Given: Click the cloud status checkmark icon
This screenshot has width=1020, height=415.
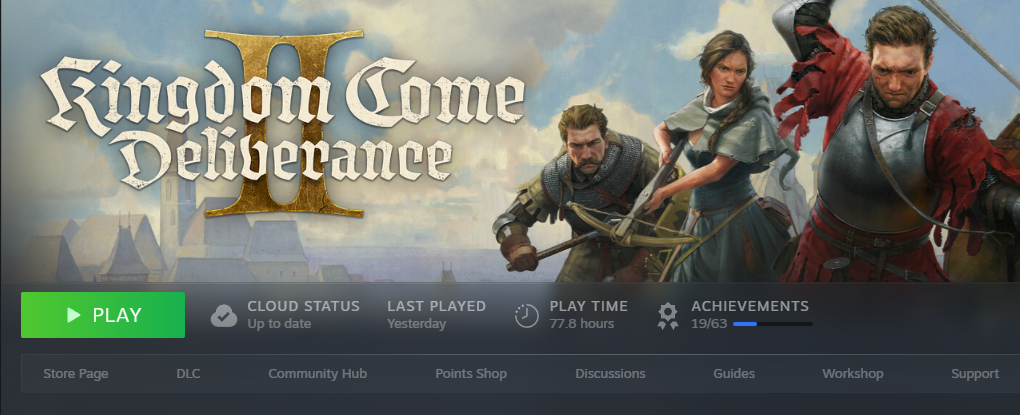Looking at the screenshot, I should click(224, 315).
